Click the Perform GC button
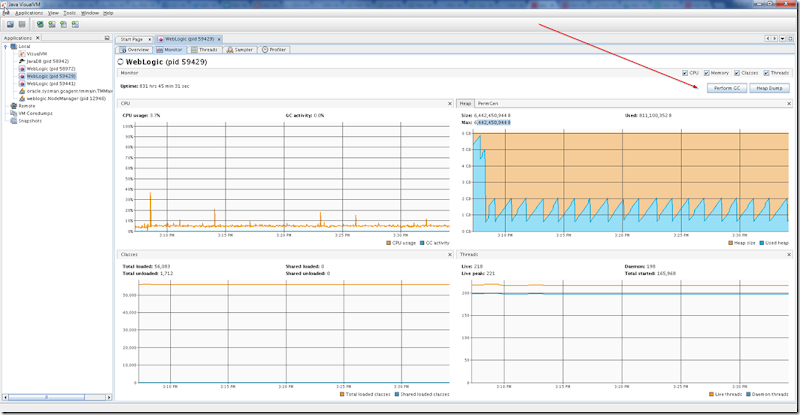Screen dimensions: 800x415 coord(727,88)
